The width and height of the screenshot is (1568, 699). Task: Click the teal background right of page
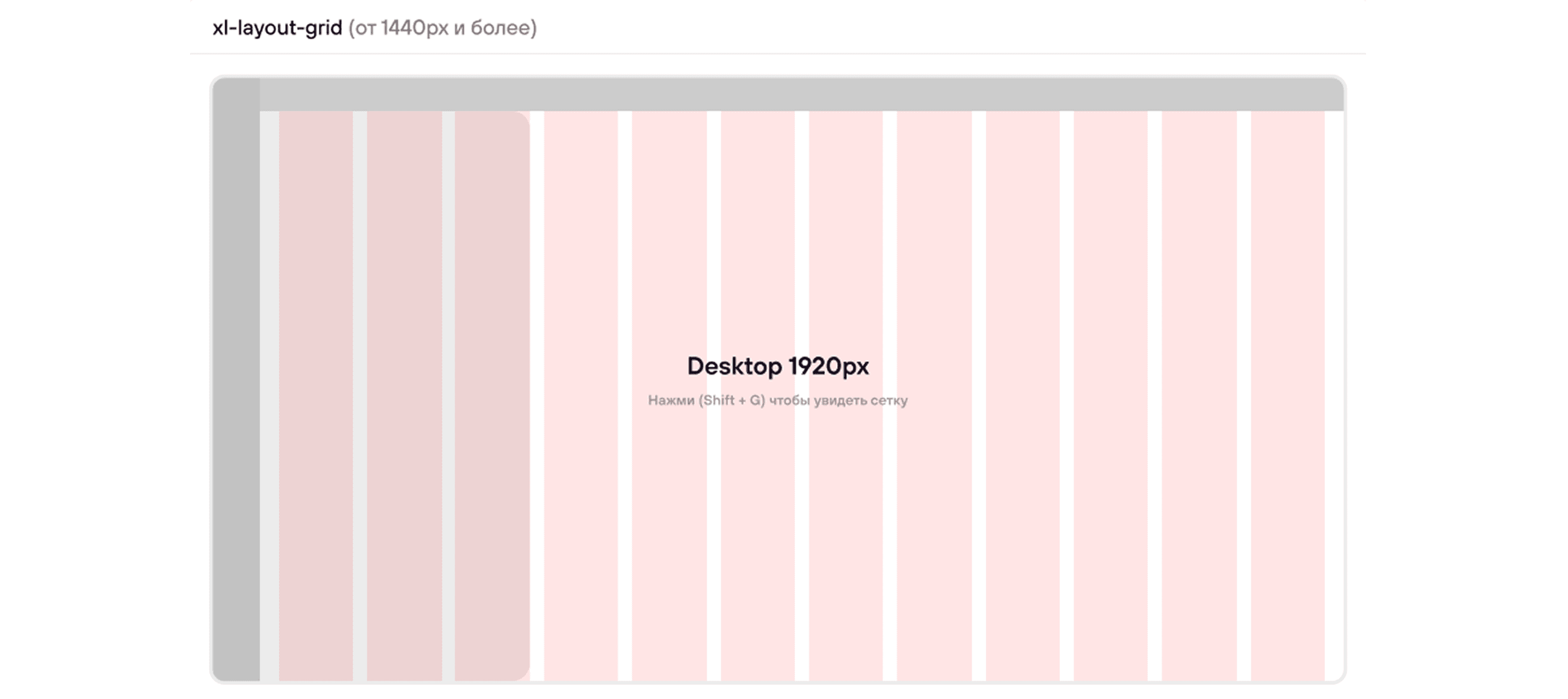pyautogui.click(x=1467, y=350)
